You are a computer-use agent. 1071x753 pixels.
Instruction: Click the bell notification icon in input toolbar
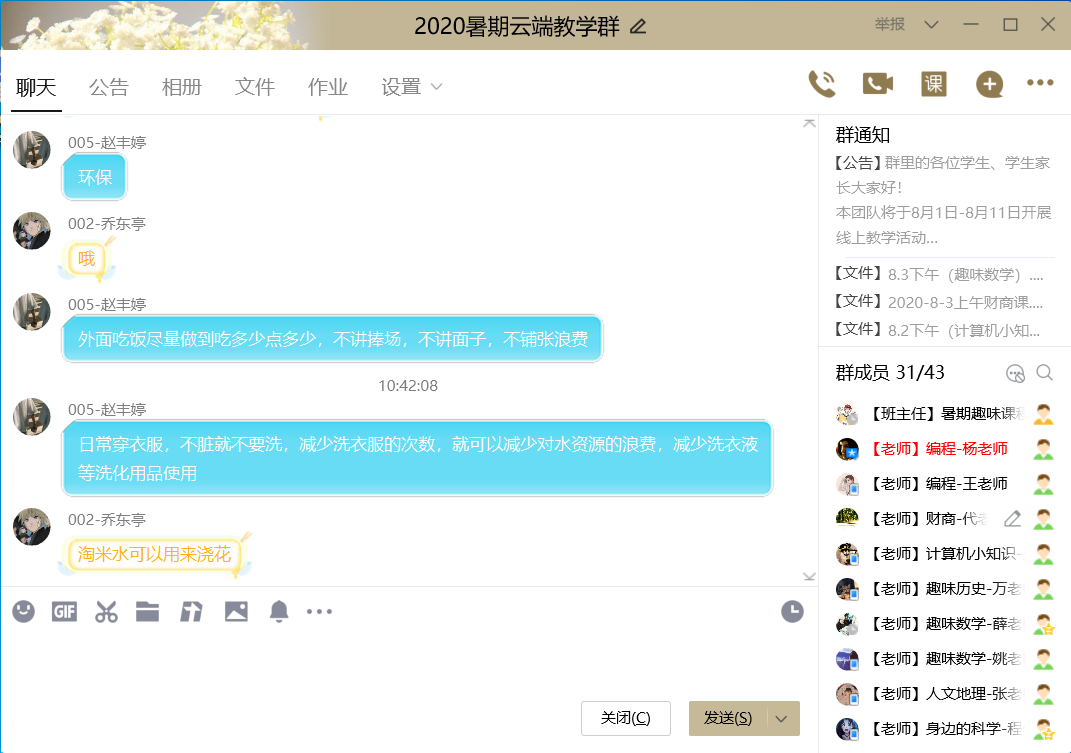click(x=279, y=612)
